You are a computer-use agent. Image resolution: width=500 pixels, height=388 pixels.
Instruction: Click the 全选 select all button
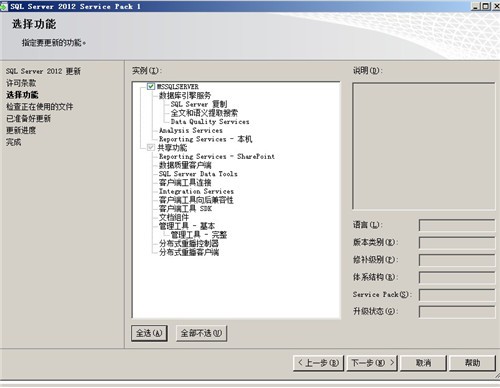click(x=149, y=333)
